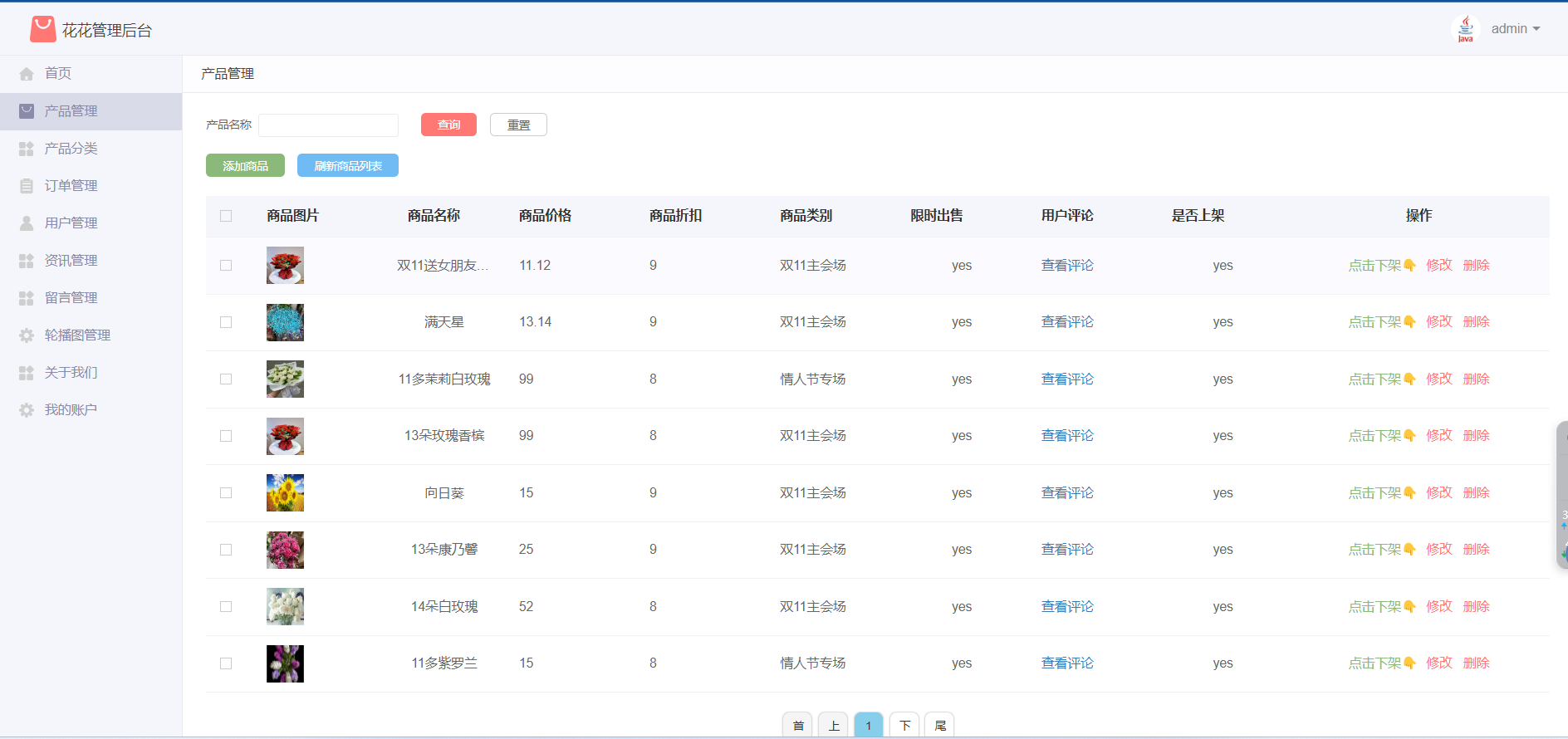
Task: Click the shopping bag logo icon
Action: click(42, 30)
